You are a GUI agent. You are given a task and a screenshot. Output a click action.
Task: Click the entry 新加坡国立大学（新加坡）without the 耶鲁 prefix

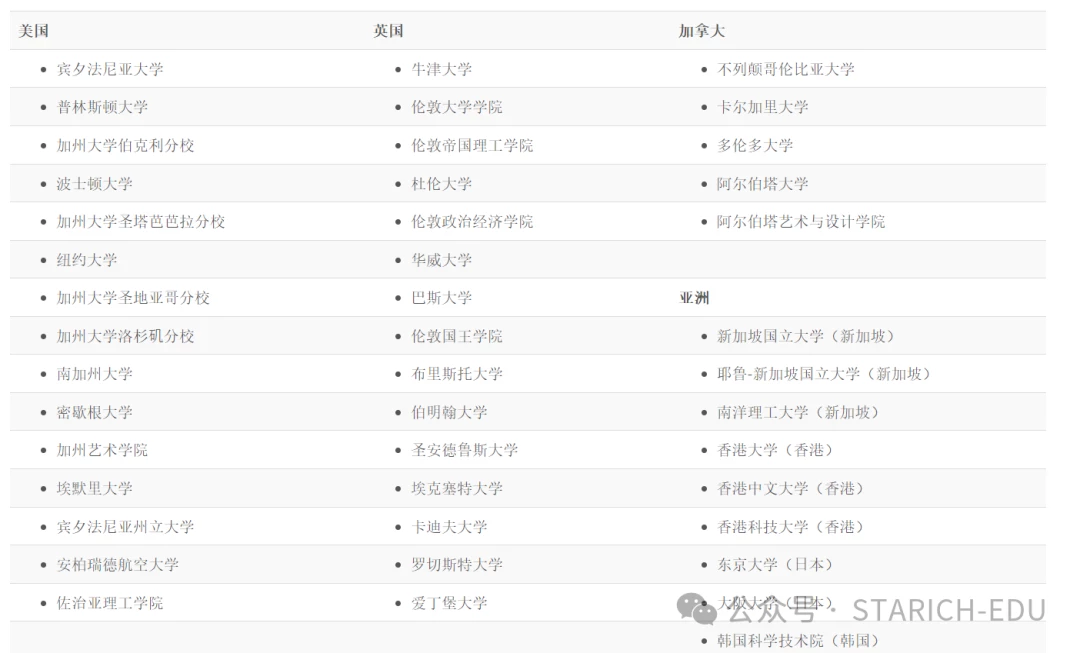pyautogui.click(x=806, y=336)
